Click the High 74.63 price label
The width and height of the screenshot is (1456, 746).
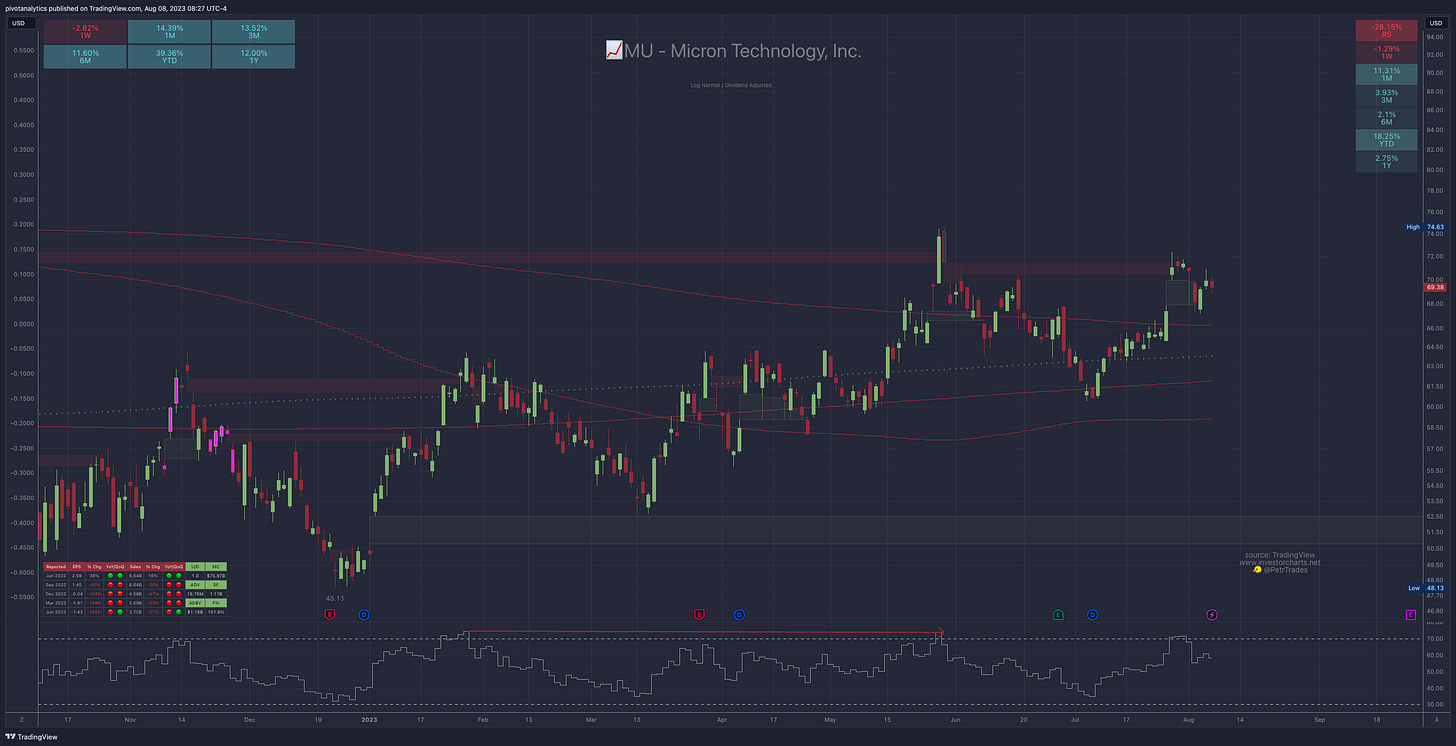(x=1426, y=227)
